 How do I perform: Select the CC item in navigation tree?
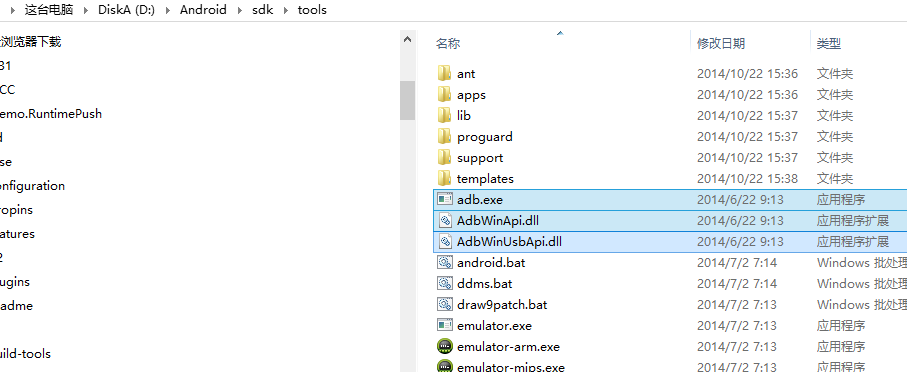(x=8, y=90)
